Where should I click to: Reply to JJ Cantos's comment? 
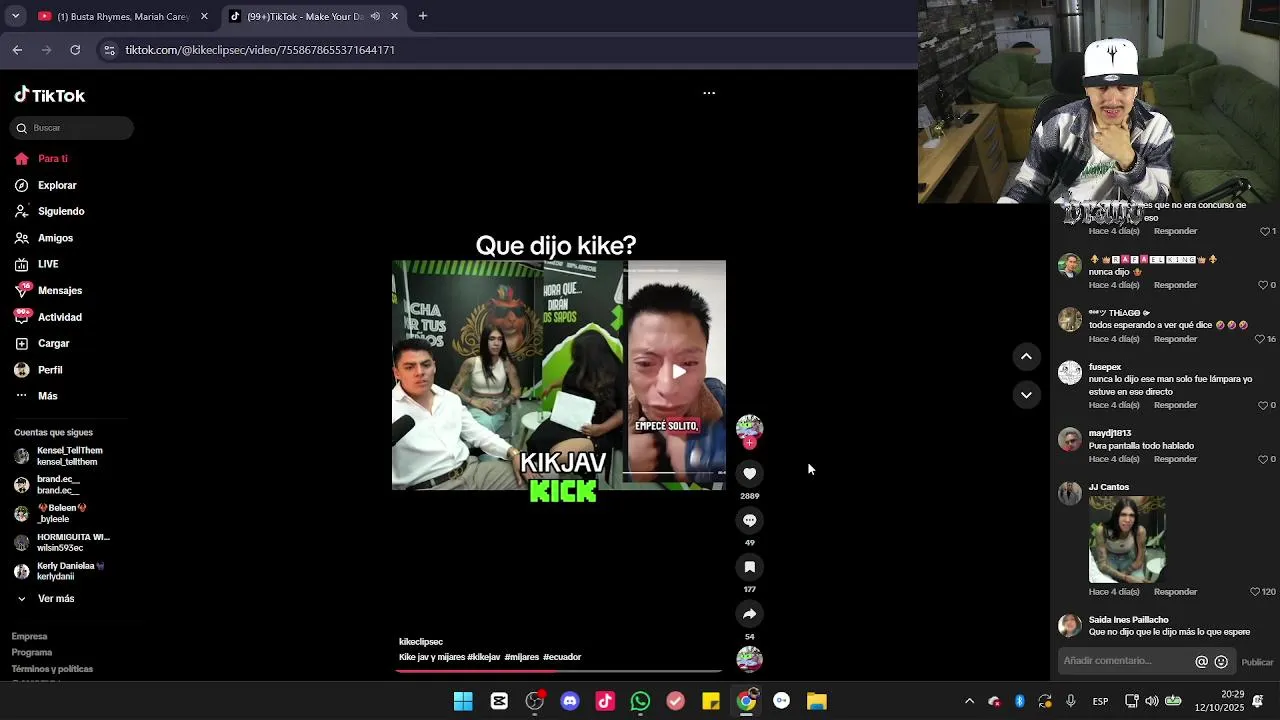1175,592
